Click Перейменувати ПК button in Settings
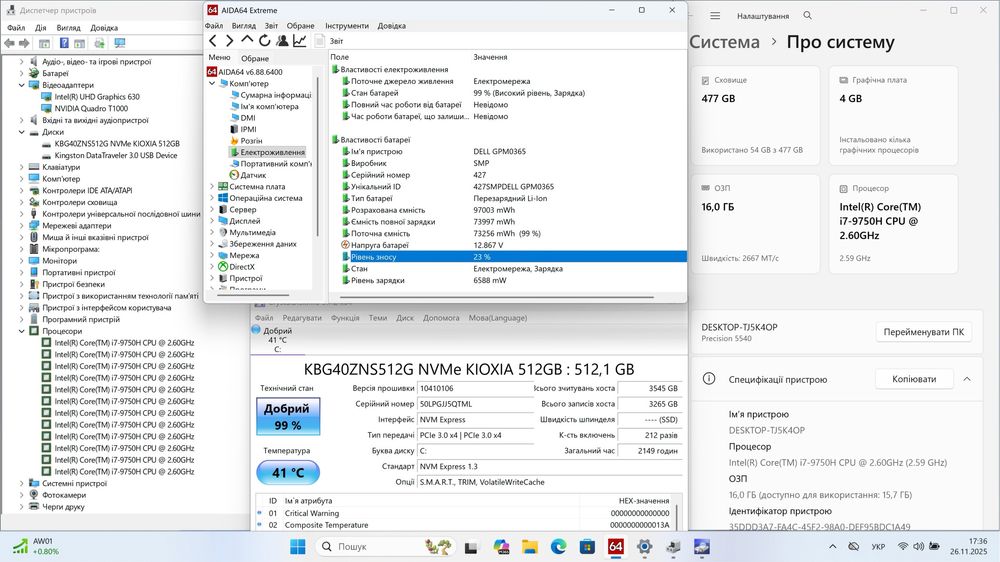The height and width of the screenshot is (562, 1000). (923, 332)
